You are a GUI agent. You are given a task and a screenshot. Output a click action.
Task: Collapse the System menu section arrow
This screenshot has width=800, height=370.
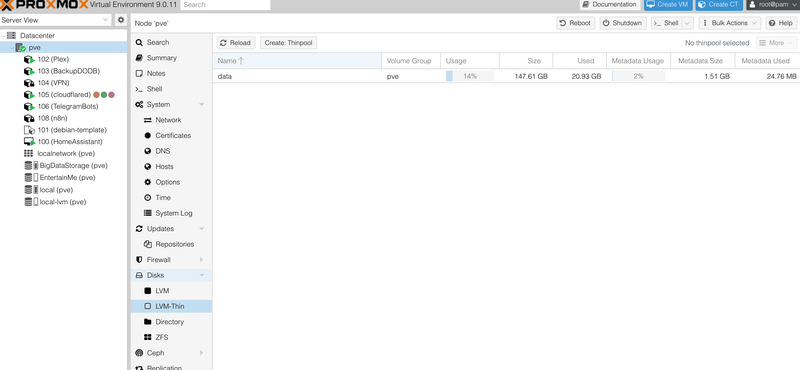point(202,105)
